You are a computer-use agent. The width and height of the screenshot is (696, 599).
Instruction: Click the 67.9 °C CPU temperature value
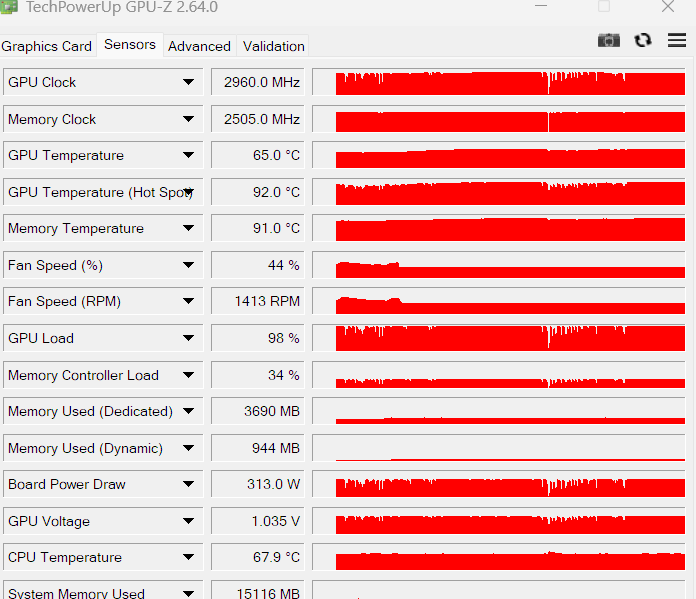pos(258,557)
